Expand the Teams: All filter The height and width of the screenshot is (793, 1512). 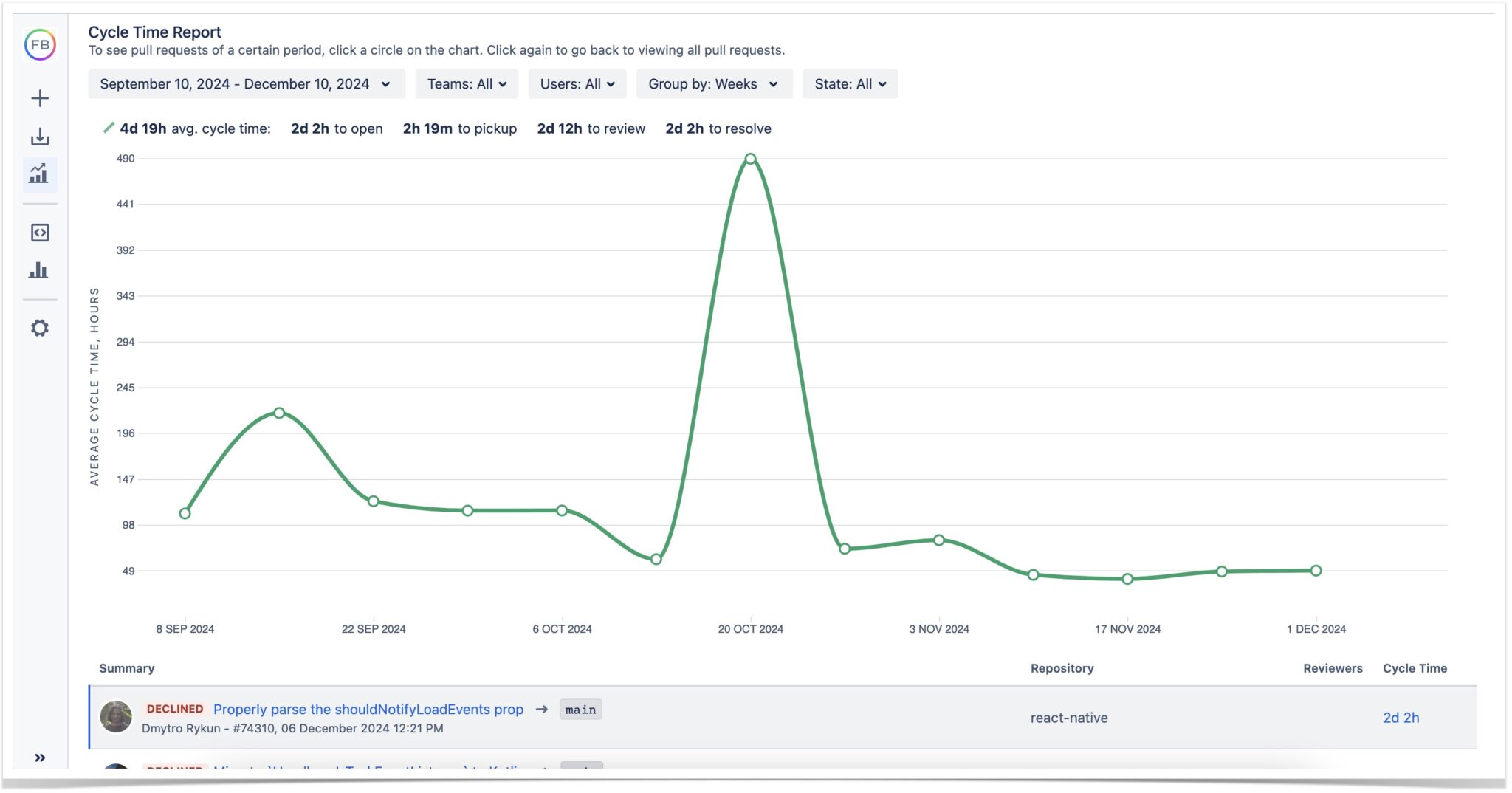point(467,83)
